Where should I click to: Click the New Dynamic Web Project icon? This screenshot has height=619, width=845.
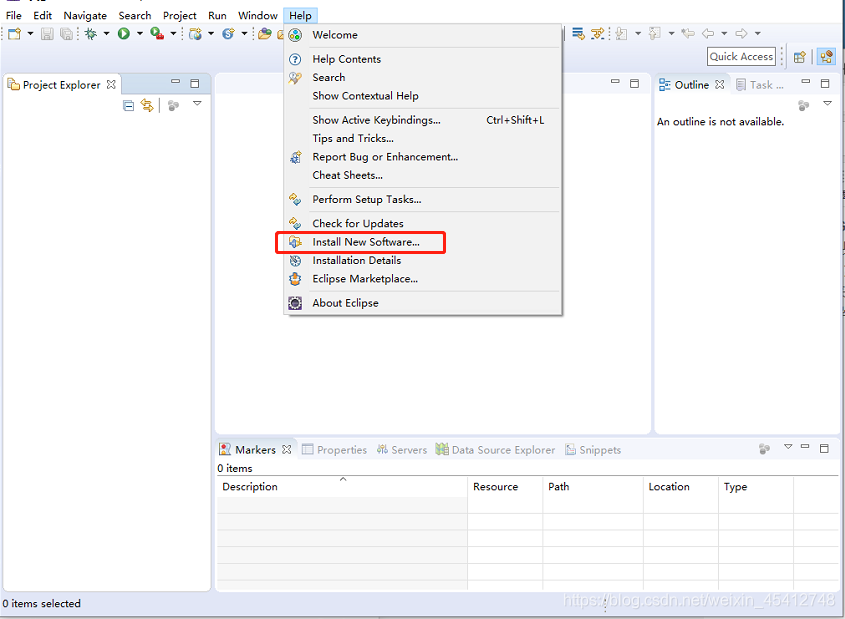click(195, 34)
